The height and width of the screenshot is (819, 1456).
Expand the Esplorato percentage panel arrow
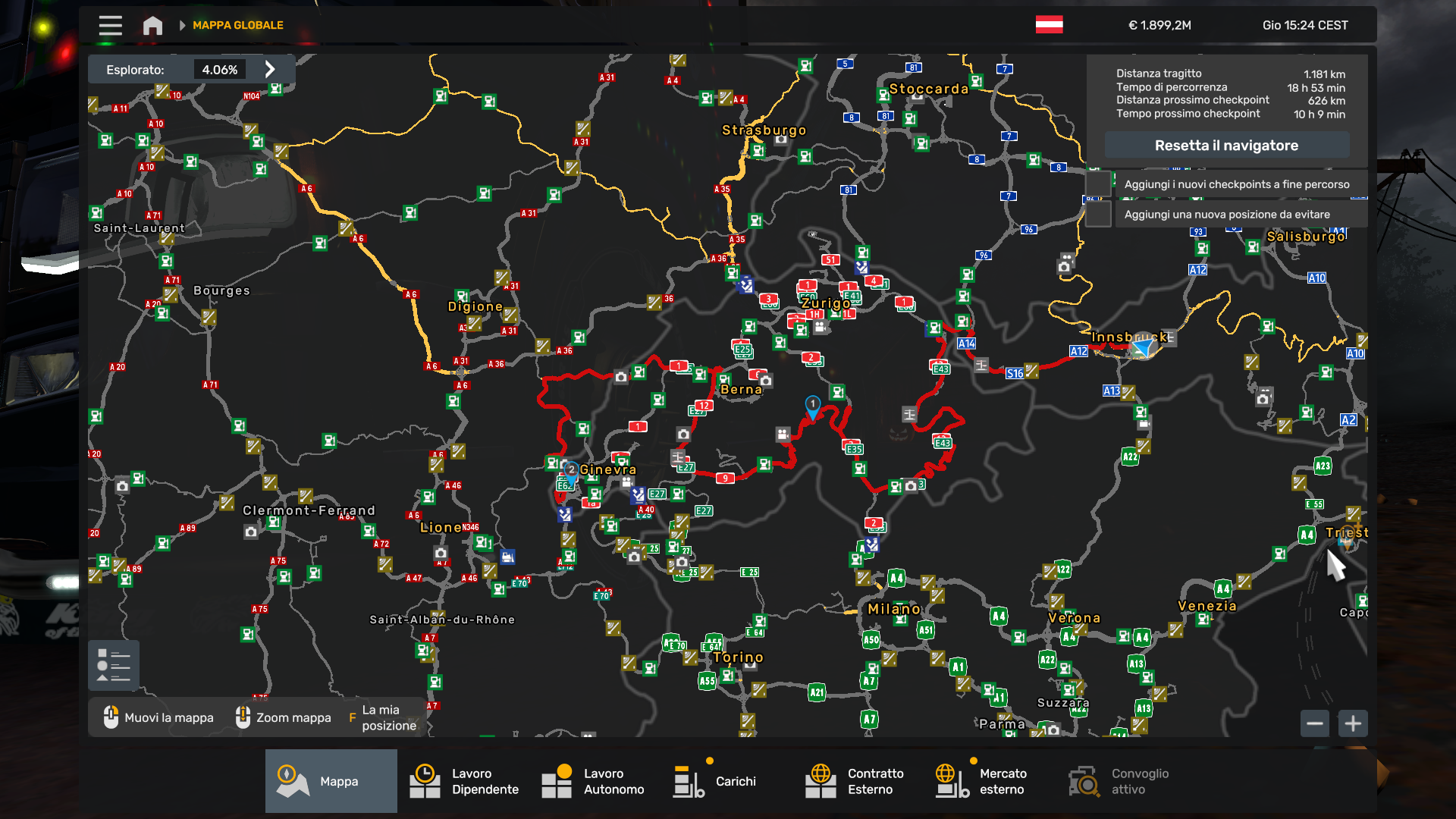[270, 70]
